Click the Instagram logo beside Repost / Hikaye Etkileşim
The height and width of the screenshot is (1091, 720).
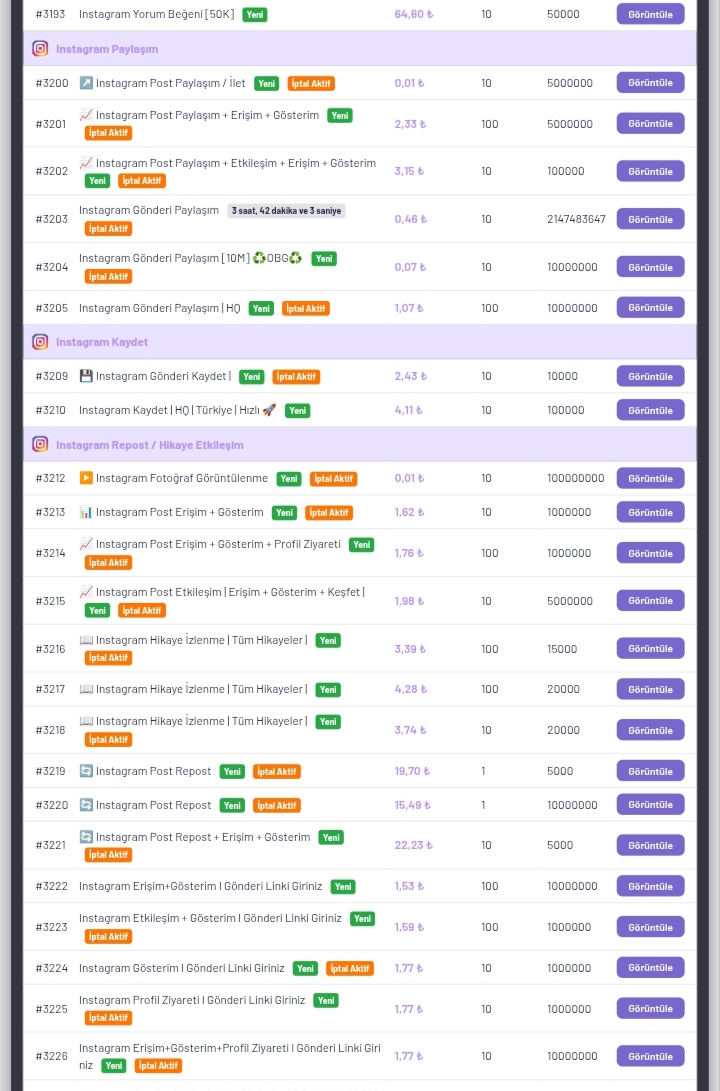click(40, 444)
